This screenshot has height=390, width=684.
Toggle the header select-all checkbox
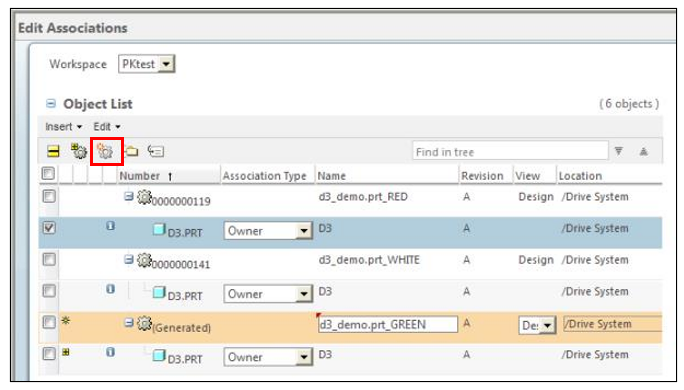pos(48,174)
